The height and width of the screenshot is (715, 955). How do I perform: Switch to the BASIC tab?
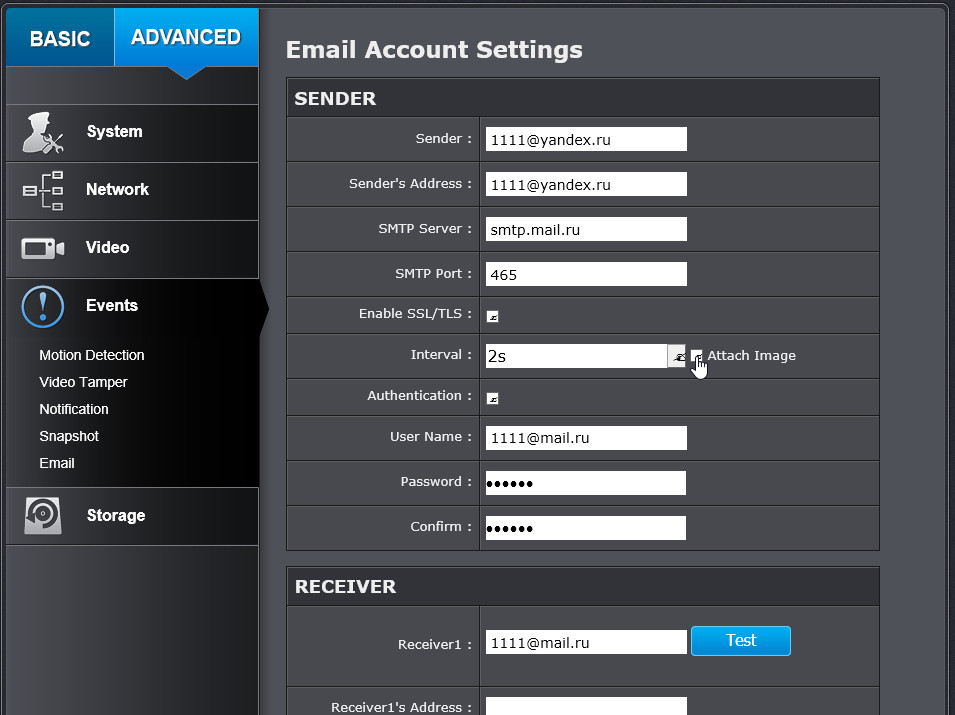tap(60, 38)
